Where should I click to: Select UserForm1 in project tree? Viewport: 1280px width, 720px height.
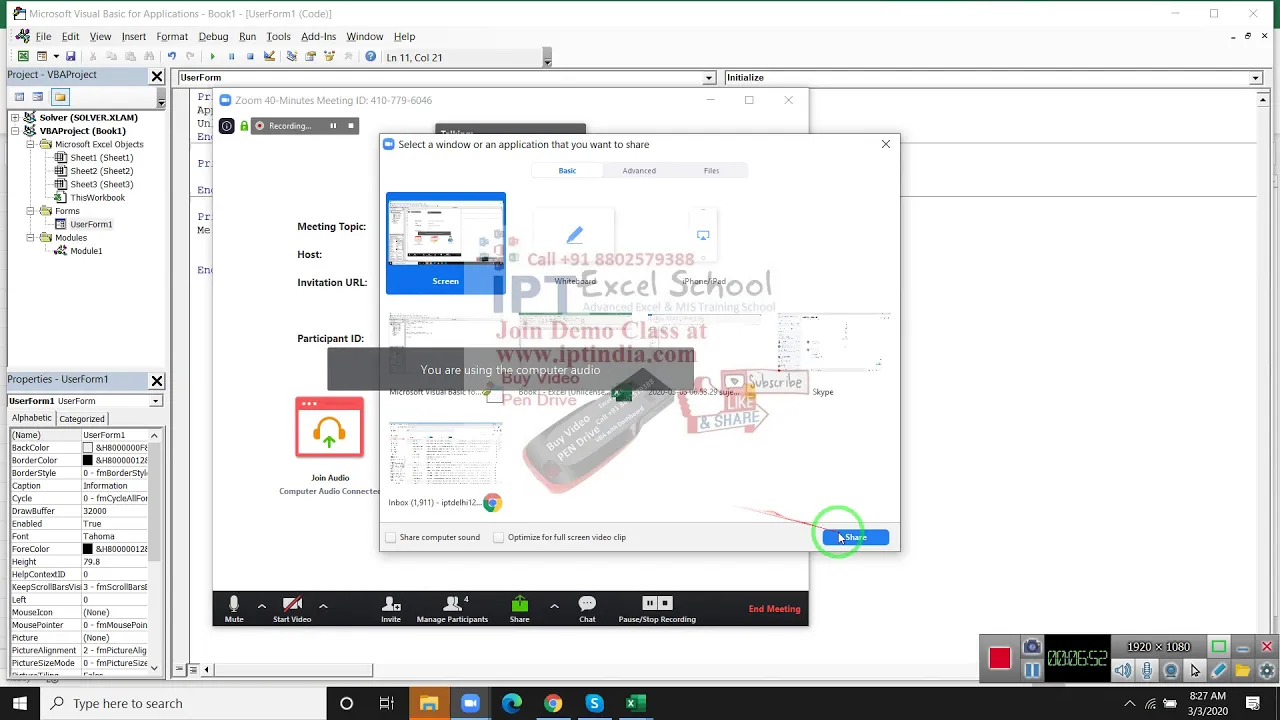pyautogui.click(x=90, y=225)
